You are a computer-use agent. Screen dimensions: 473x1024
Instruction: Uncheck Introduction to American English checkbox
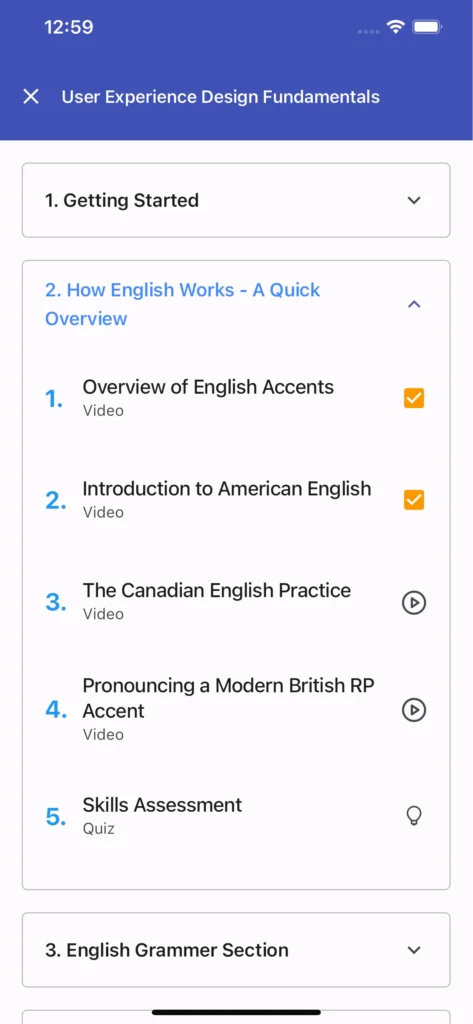414,500
